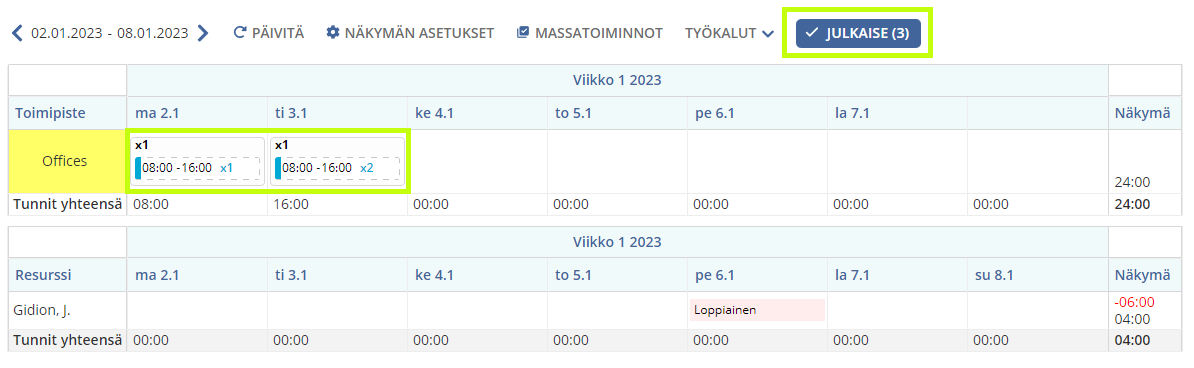Click checkmark icon on Julkaise button
The height and width of the screenshot is (368, 1194).
point(812,33)
